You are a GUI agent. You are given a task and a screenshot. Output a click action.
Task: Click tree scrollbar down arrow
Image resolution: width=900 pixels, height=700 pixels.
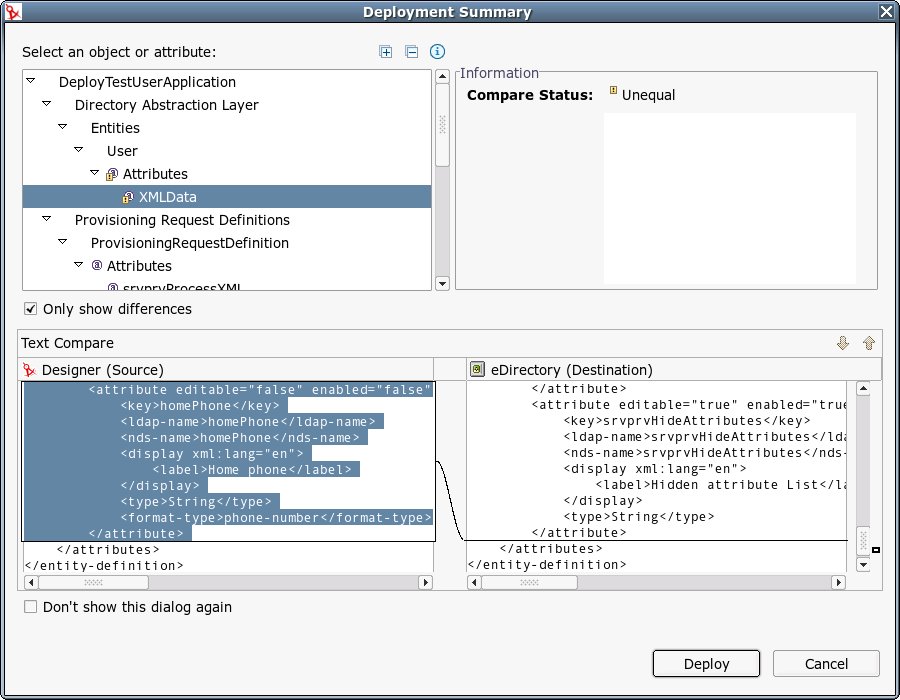click(442, 283)
